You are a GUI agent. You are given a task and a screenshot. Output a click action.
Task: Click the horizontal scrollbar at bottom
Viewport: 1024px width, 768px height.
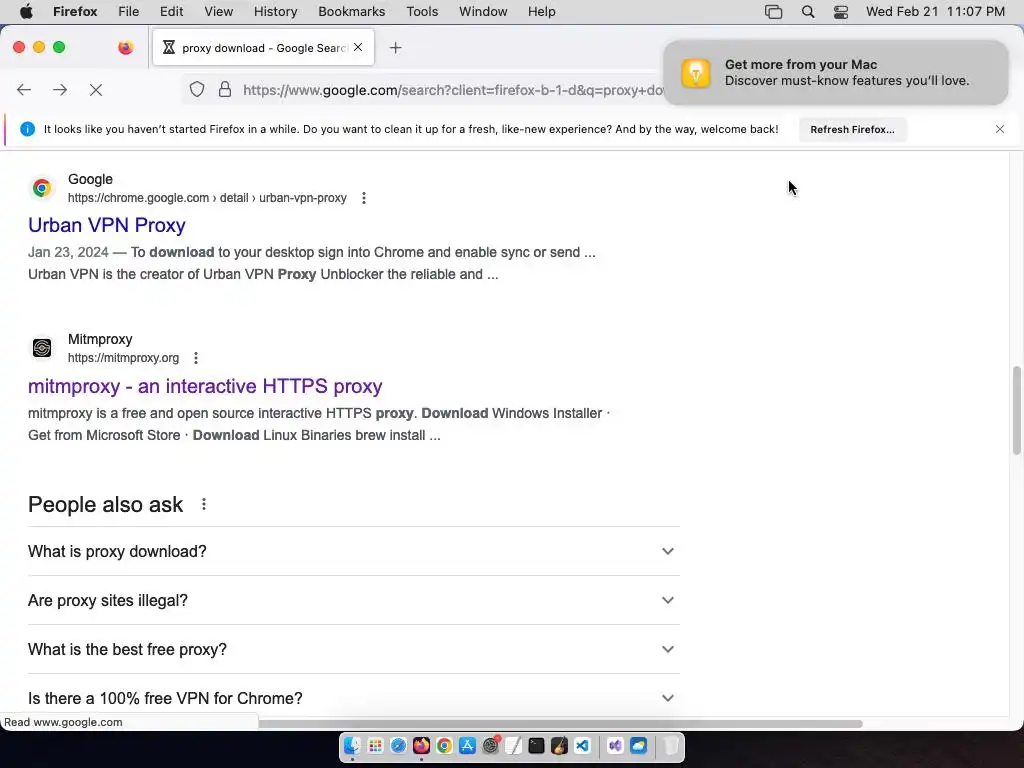coord(560,724)
